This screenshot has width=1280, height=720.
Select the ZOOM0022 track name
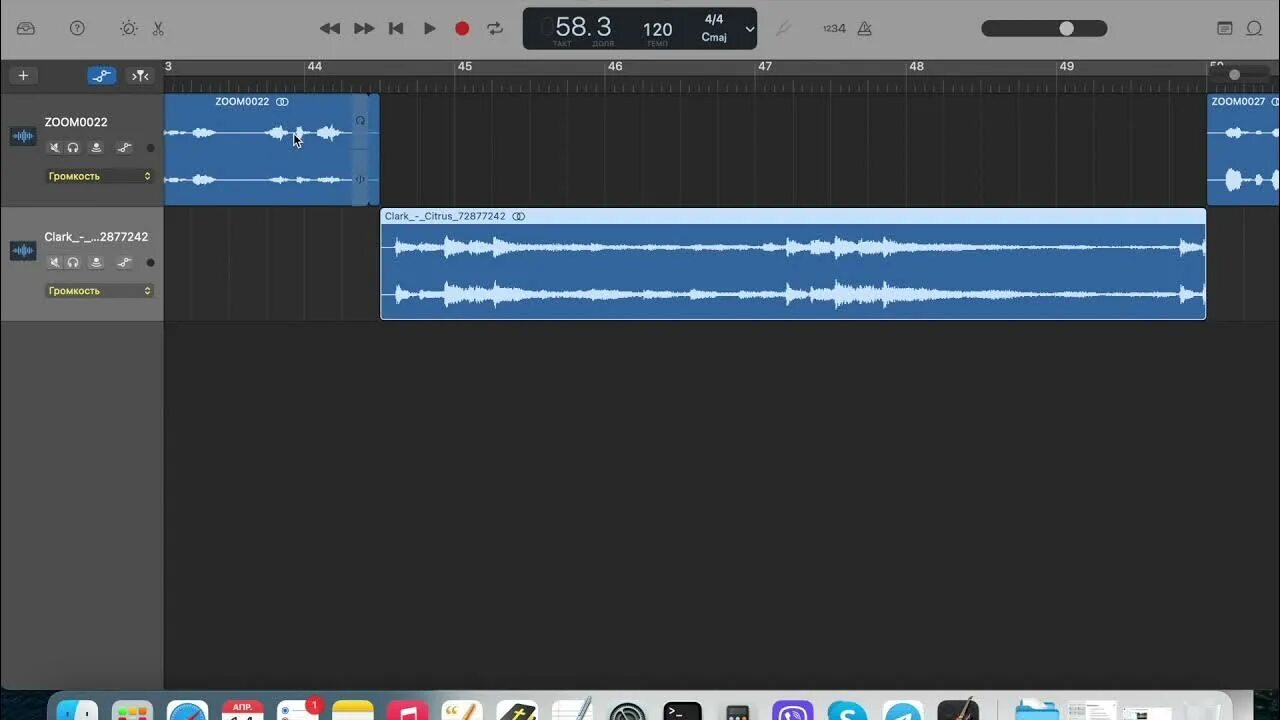pyautogui.click(x=76, y=122)
